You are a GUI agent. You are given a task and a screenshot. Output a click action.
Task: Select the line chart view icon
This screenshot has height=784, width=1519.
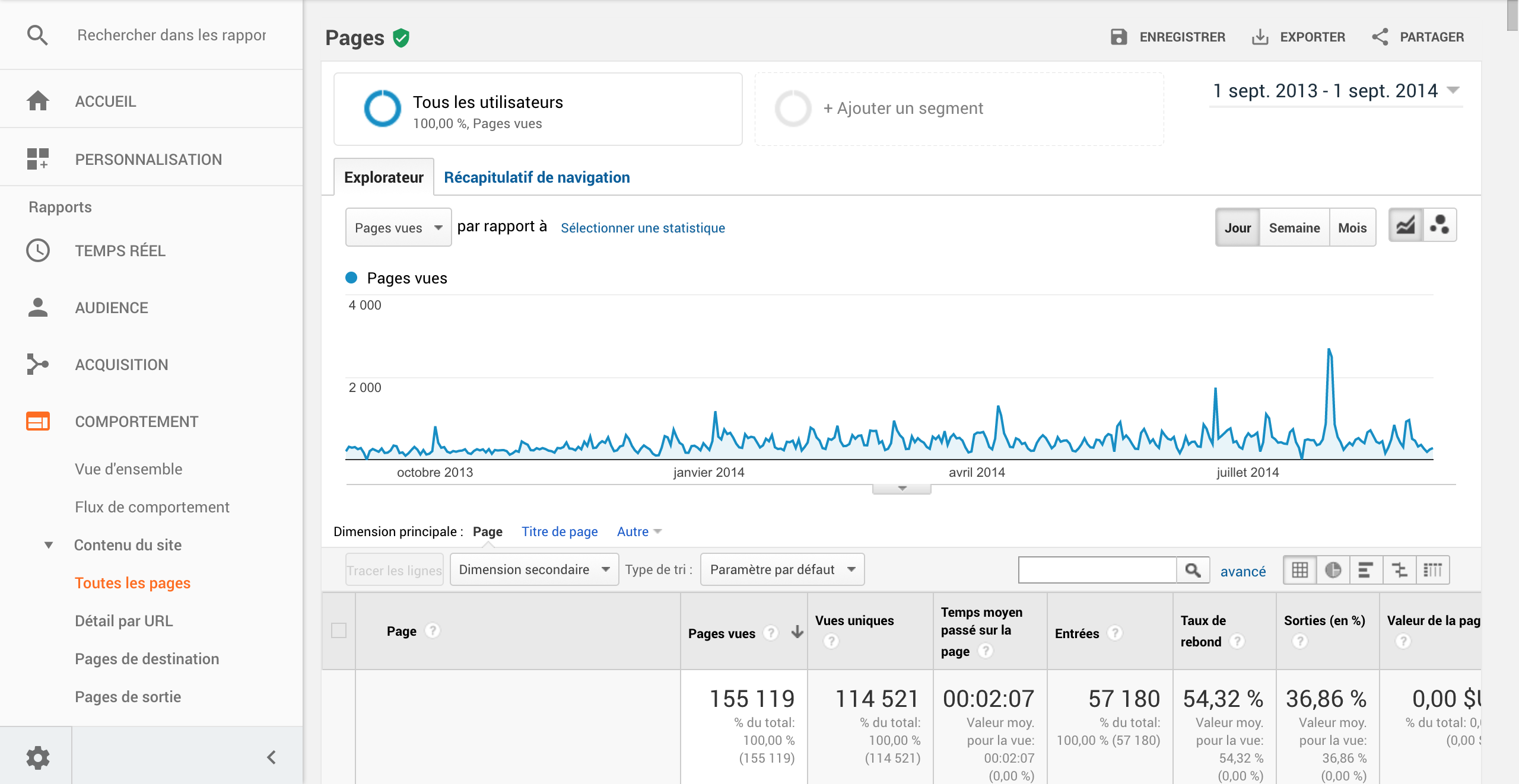1406,225
